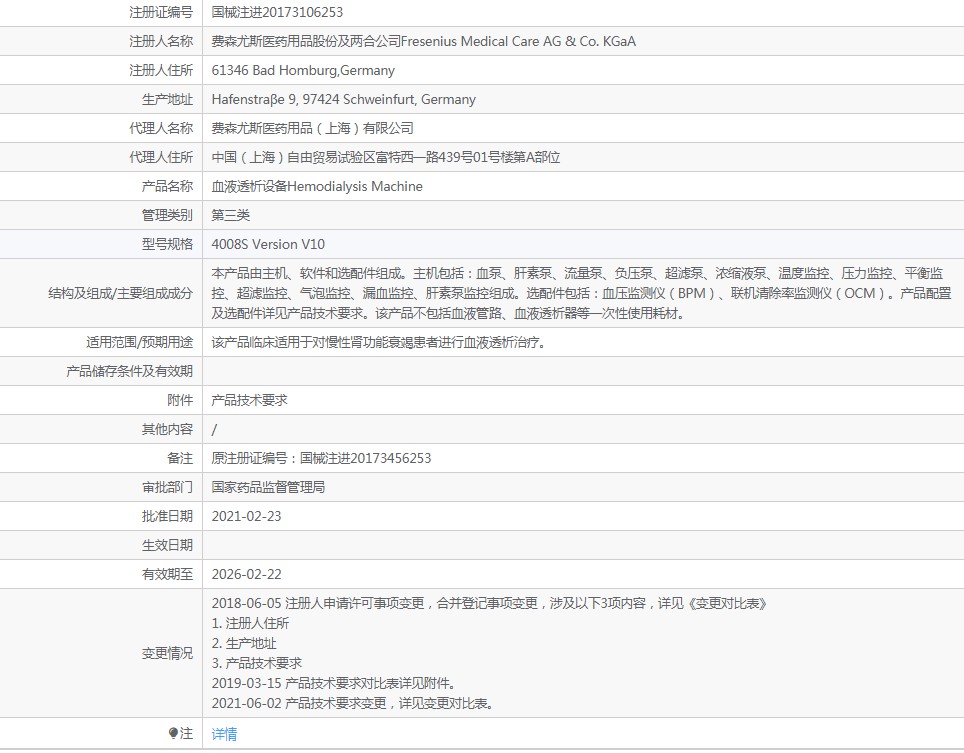Click the 附件 label
This screenshot has height=753, width=964.
click(x=180, y=400)
